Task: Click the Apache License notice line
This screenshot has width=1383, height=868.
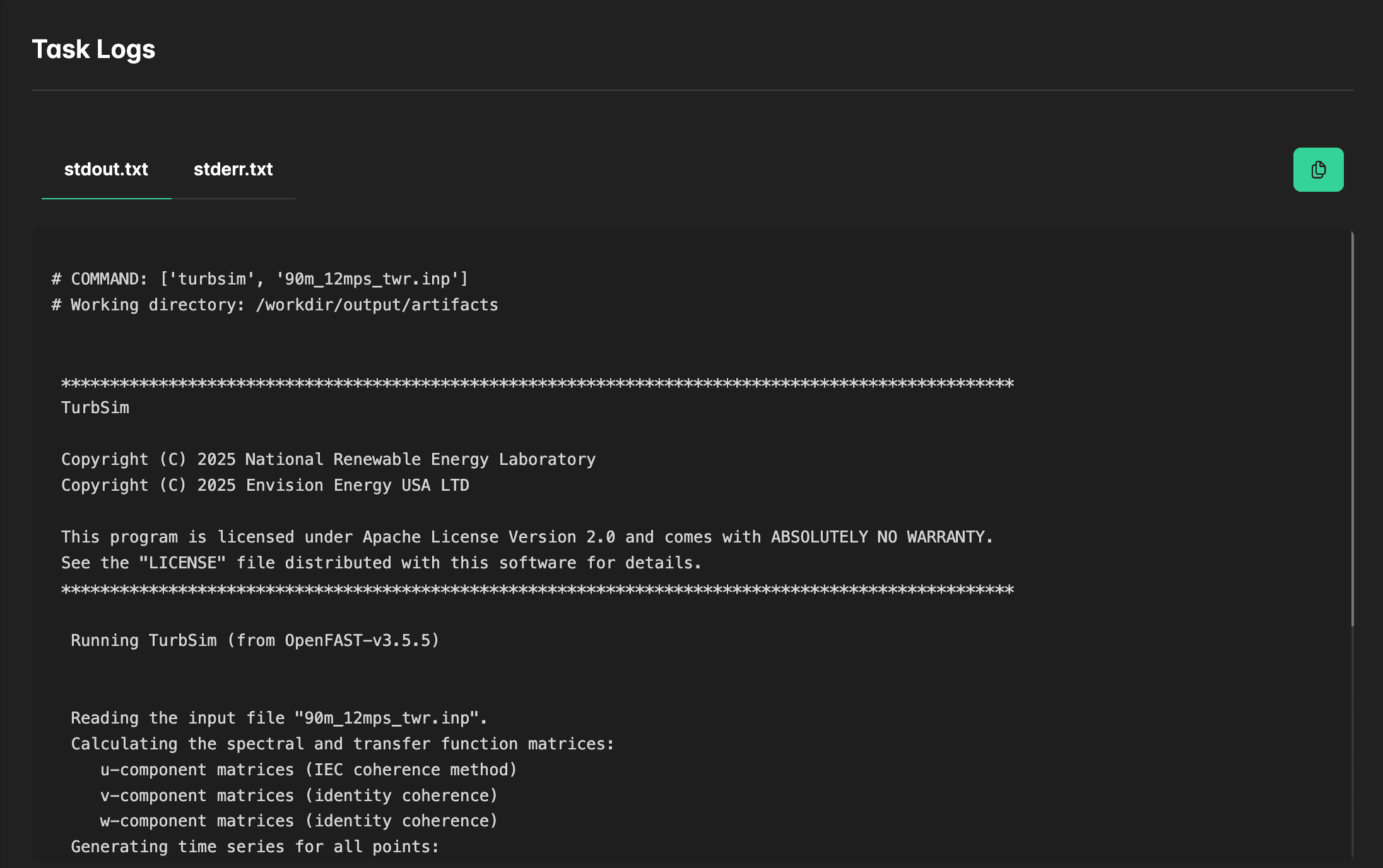Action: (526, 536)
